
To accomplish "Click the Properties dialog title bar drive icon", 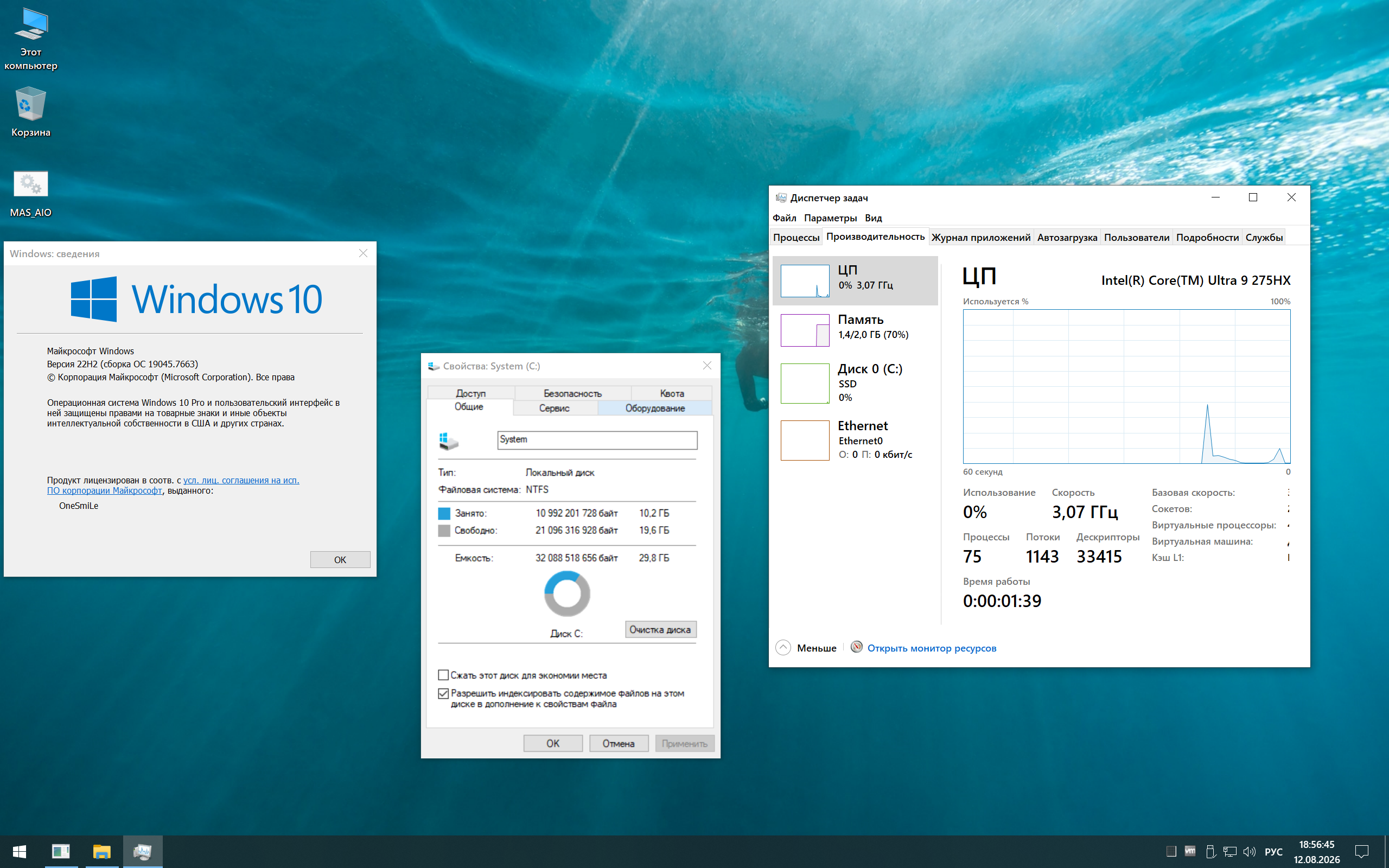I will pos(434,366).
